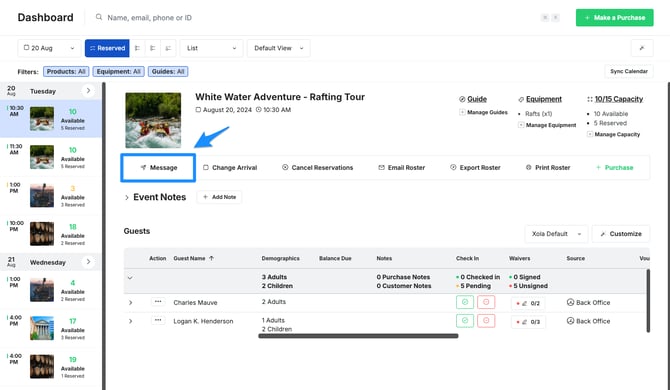Open the Equipment heading link
670x390 pixels.
[544, 99]
